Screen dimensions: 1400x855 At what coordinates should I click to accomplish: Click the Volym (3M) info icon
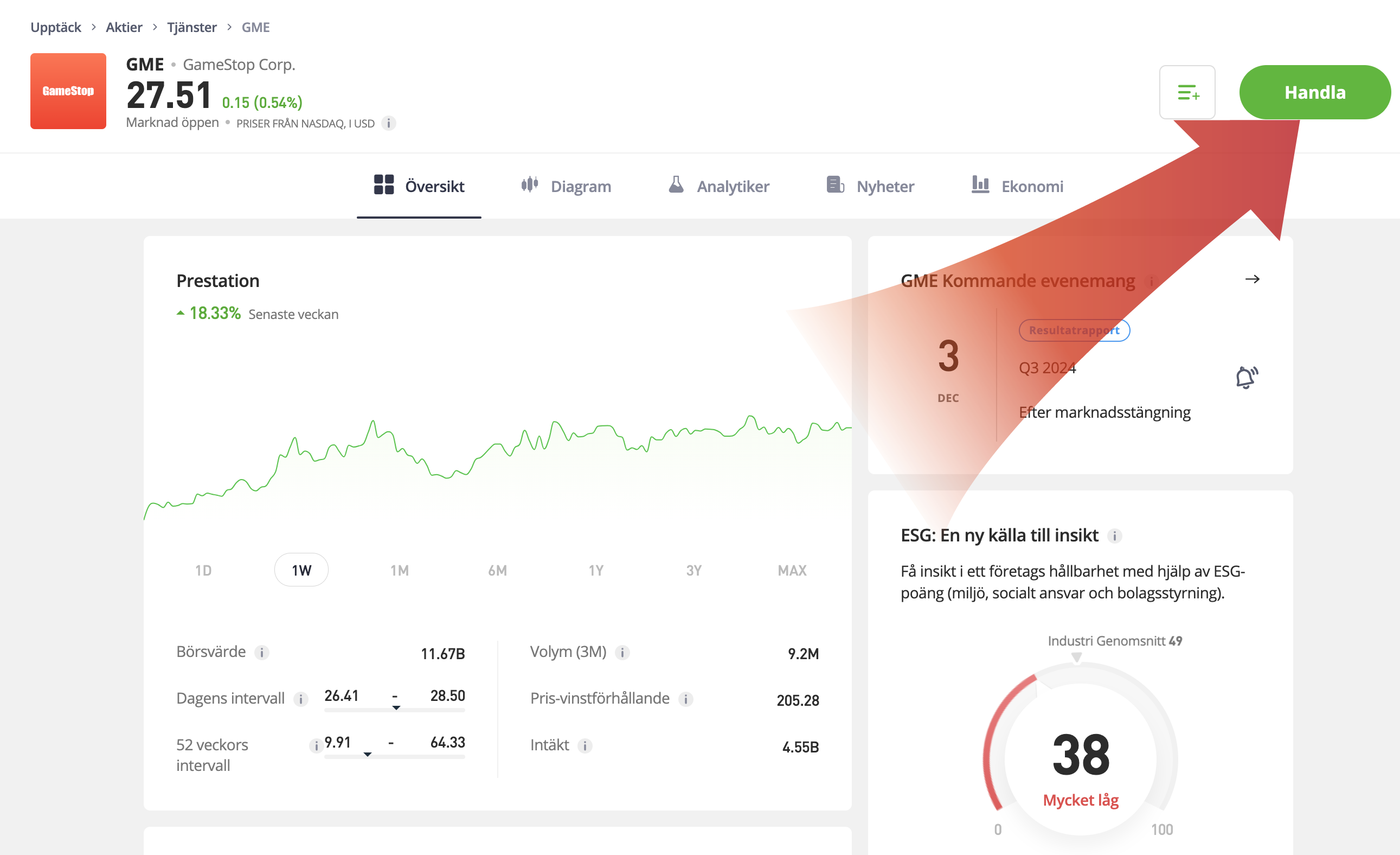pos(622,653)
